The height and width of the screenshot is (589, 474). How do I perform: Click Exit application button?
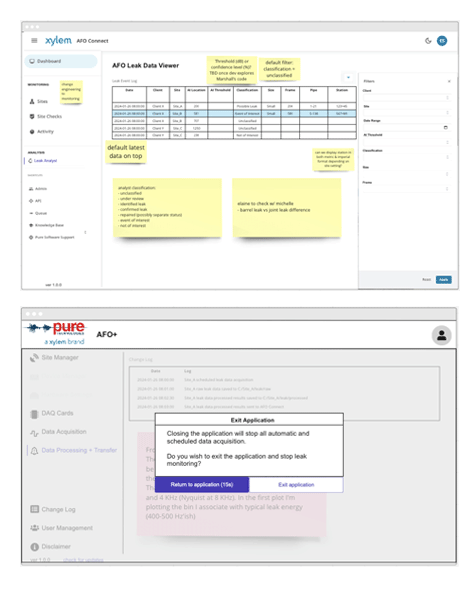click(x=296, y=485)
